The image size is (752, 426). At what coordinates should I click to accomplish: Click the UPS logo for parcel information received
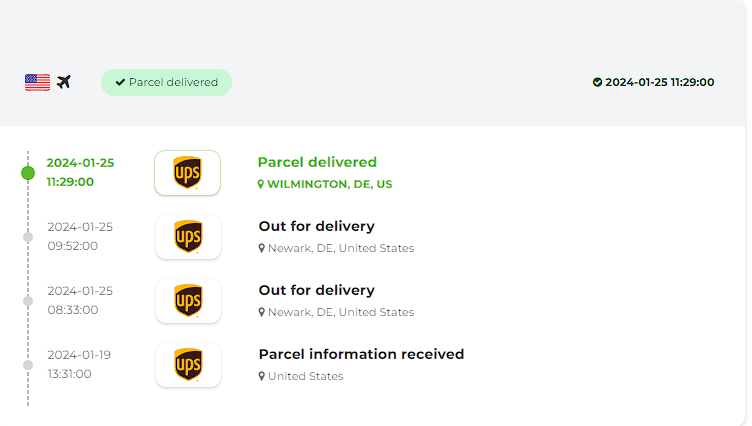pos(188,365)
